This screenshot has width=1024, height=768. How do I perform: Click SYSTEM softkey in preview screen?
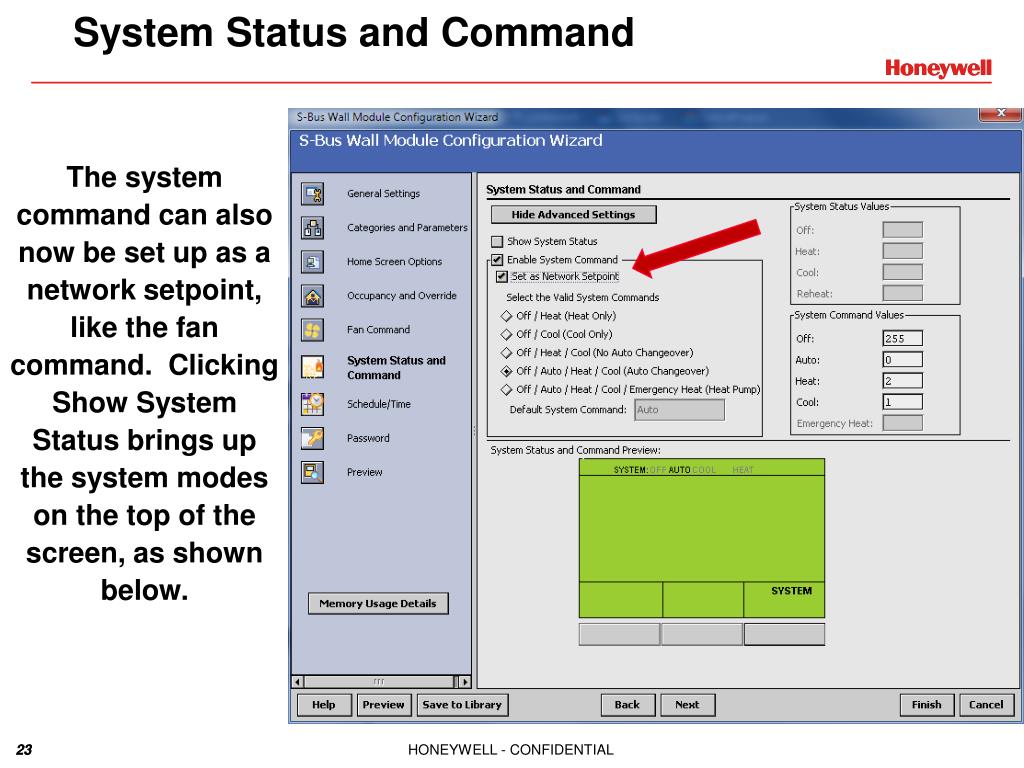784,600
